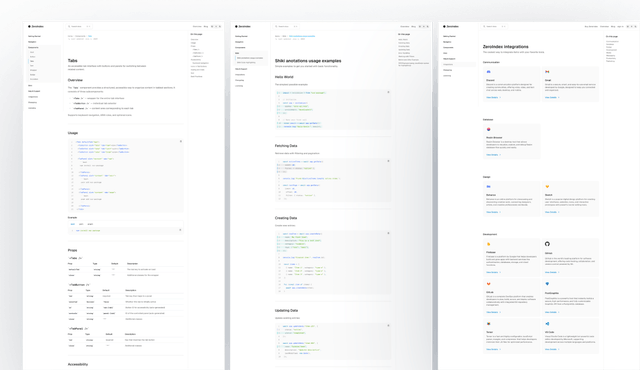640x370 pixels.
Task: Click the Firebase logo icon
Action: pyautogui.click(x=489, y=244)
